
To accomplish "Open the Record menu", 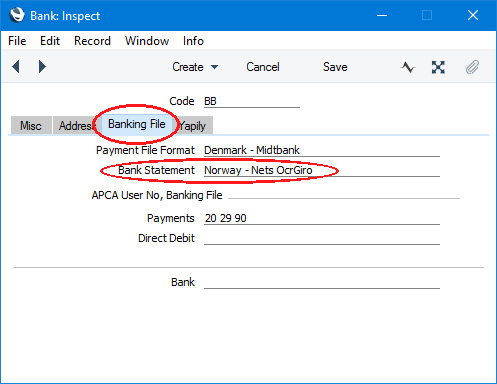I will coord(92,41).
